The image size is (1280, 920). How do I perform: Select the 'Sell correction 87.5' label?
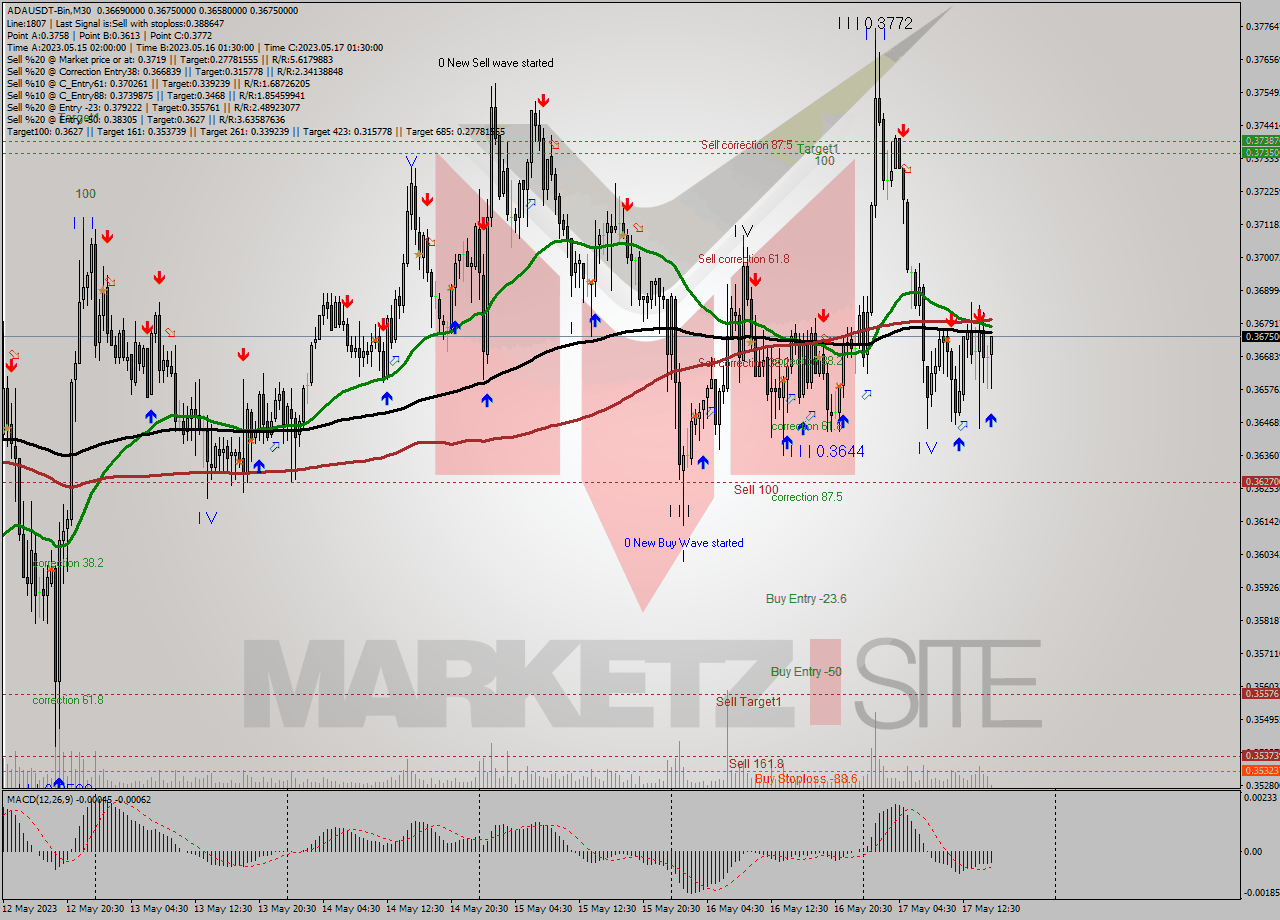747,145
